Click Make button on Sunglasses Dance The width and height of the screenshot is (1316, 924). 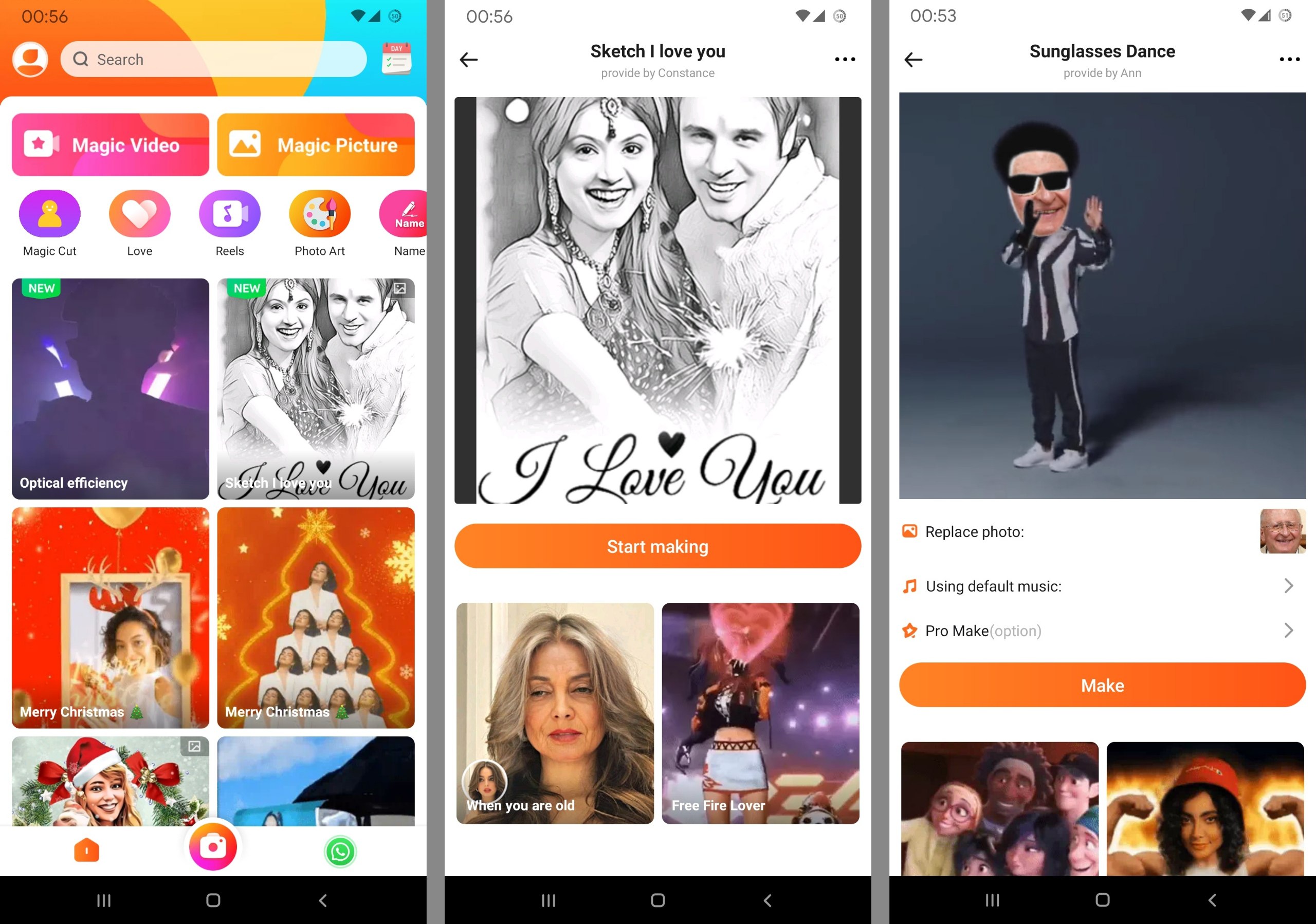1100,685
